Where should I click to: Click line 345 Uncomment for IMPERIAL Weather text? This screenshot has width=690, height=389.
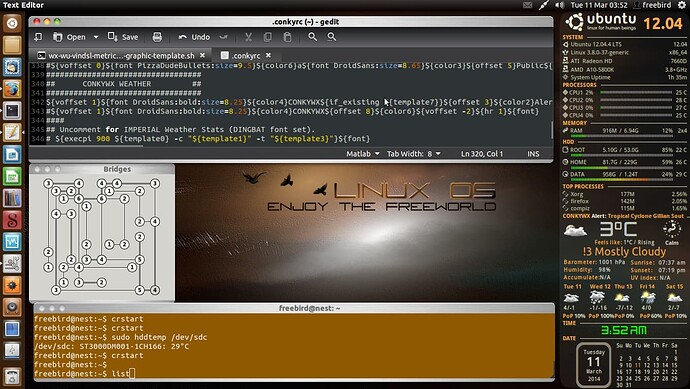[x=180, y=129]
